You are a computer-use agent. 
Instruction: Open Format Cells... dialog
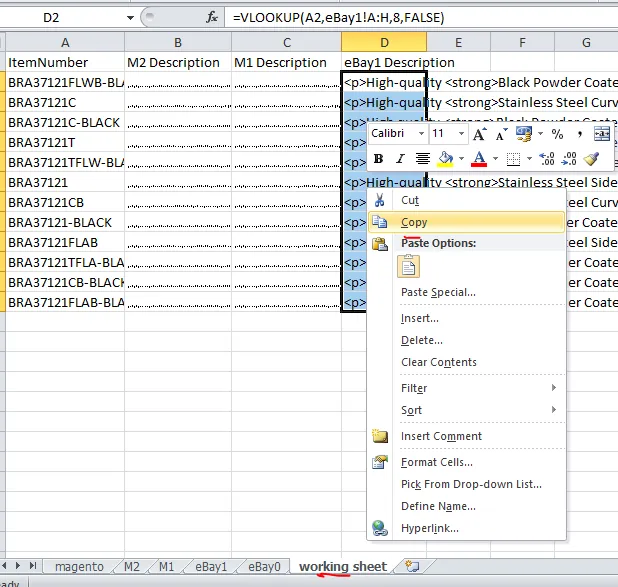[x=466, y=462]
